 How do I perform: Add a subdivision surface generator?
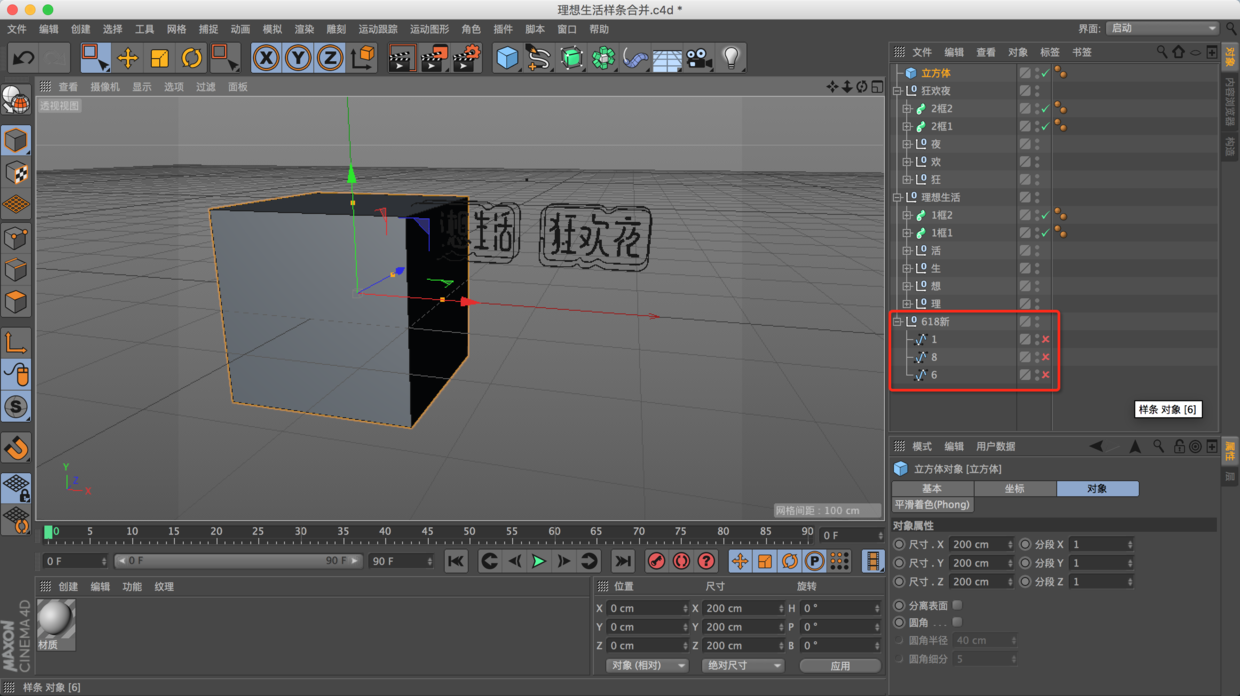coord(571,58)
